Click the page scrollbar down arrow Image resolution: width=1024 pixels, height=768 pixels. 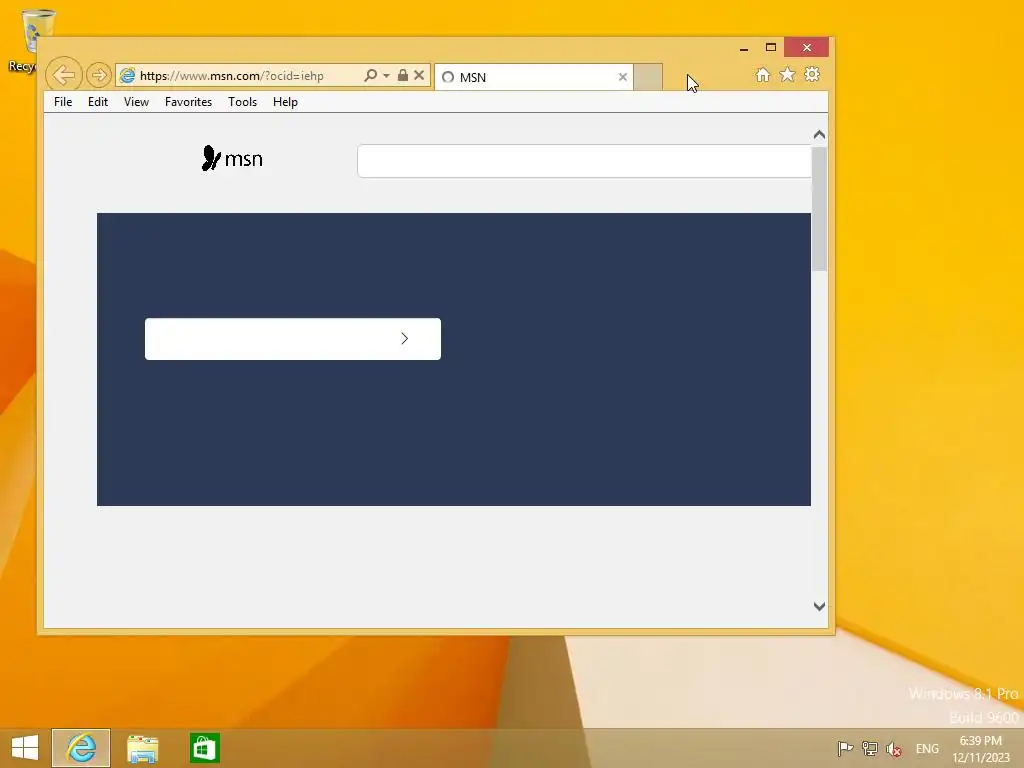pos(820,607)
